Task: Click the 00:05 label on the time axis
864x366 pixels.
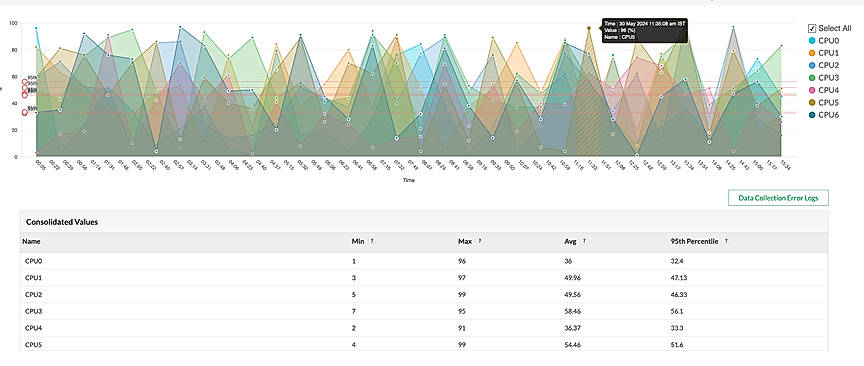Action: coord(40,165)
